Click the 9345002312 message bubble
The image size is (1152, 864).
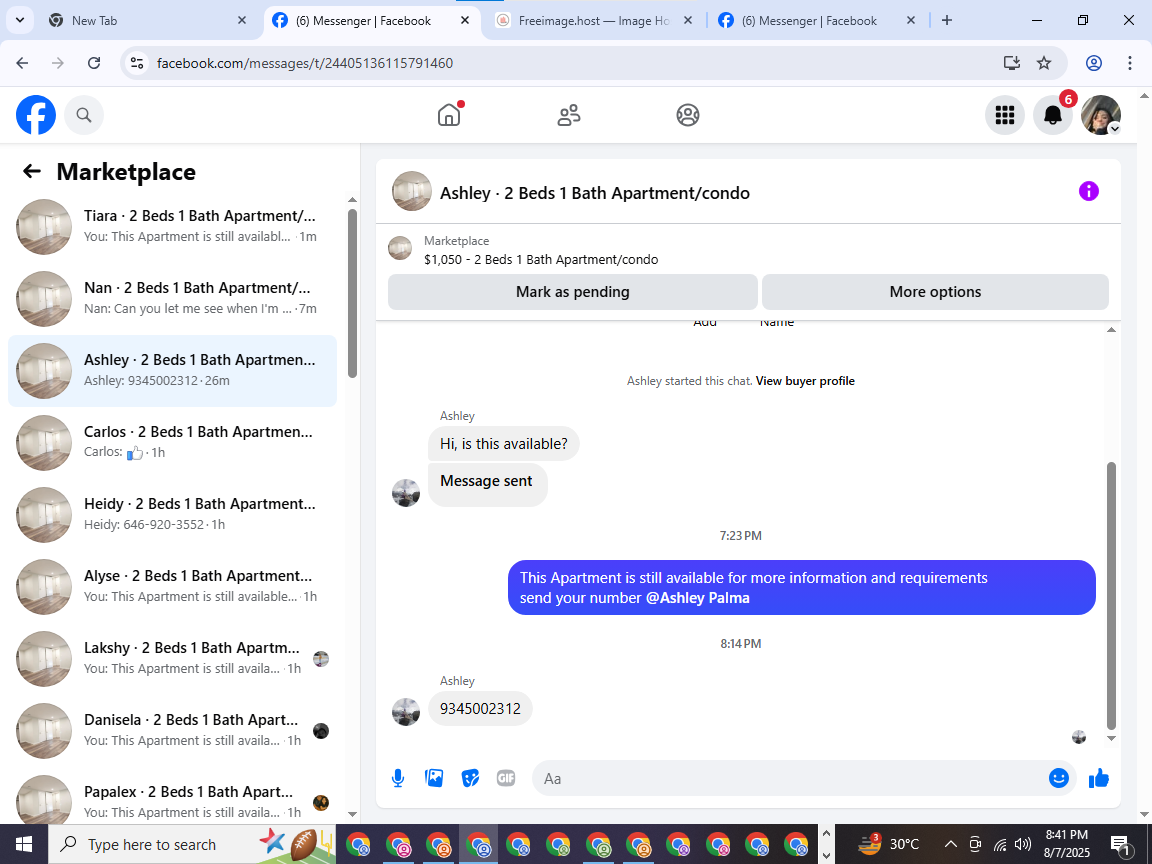(x=480, y=708)
